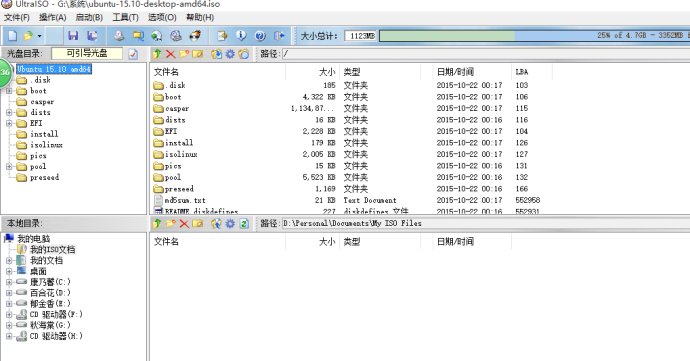Click the rename icon in the local file toolbar
Screen dimensions: 690x361
pos(198,223)
